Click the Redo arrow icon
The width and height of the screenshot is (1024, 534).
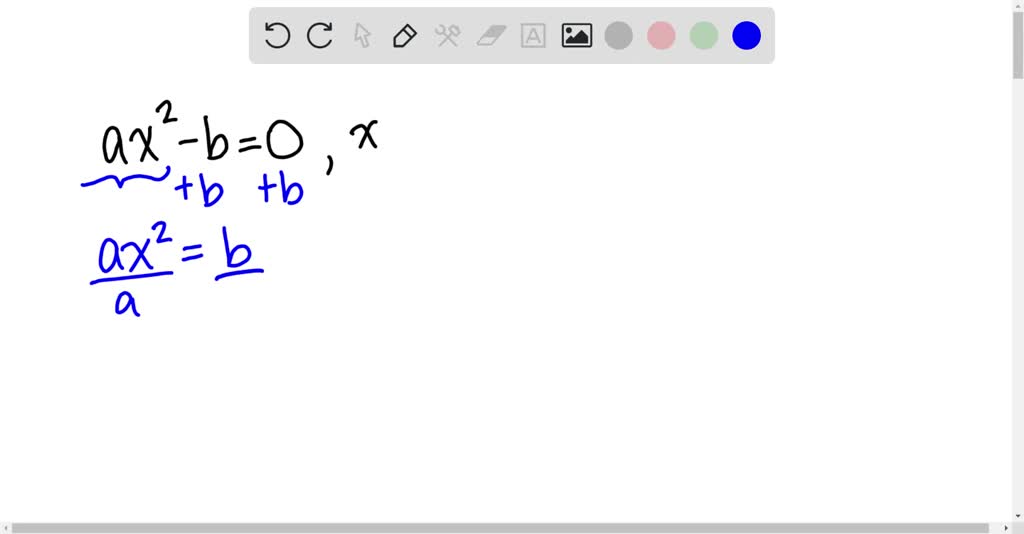coord(320,35)
